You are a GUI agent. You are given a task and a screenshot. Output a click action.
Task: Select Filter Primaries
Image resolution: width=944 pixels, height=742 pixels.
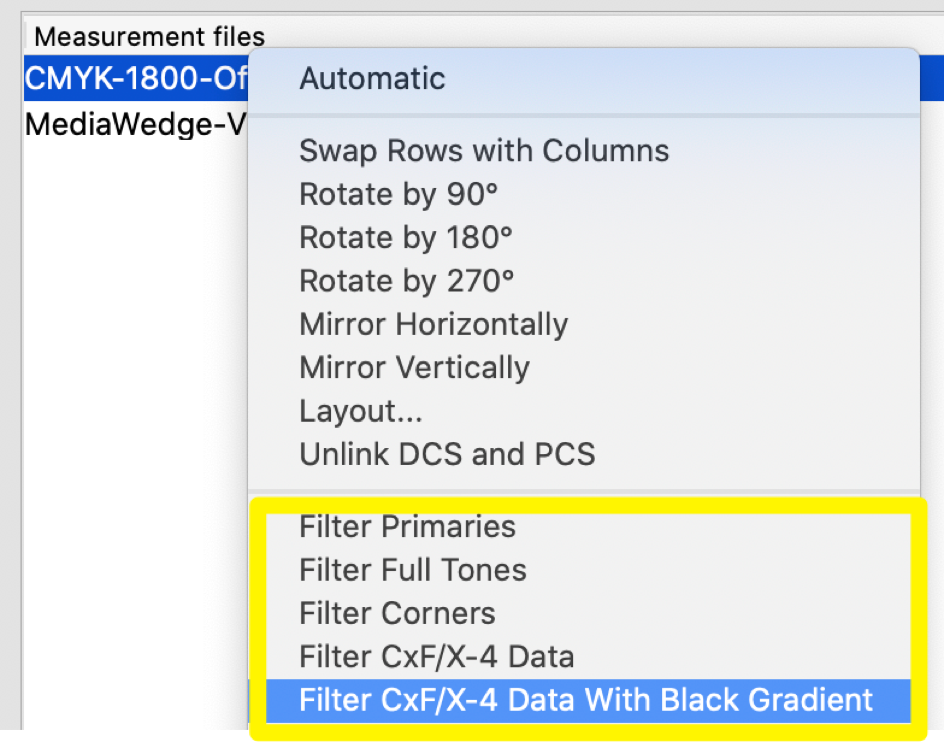pos(588,526)
